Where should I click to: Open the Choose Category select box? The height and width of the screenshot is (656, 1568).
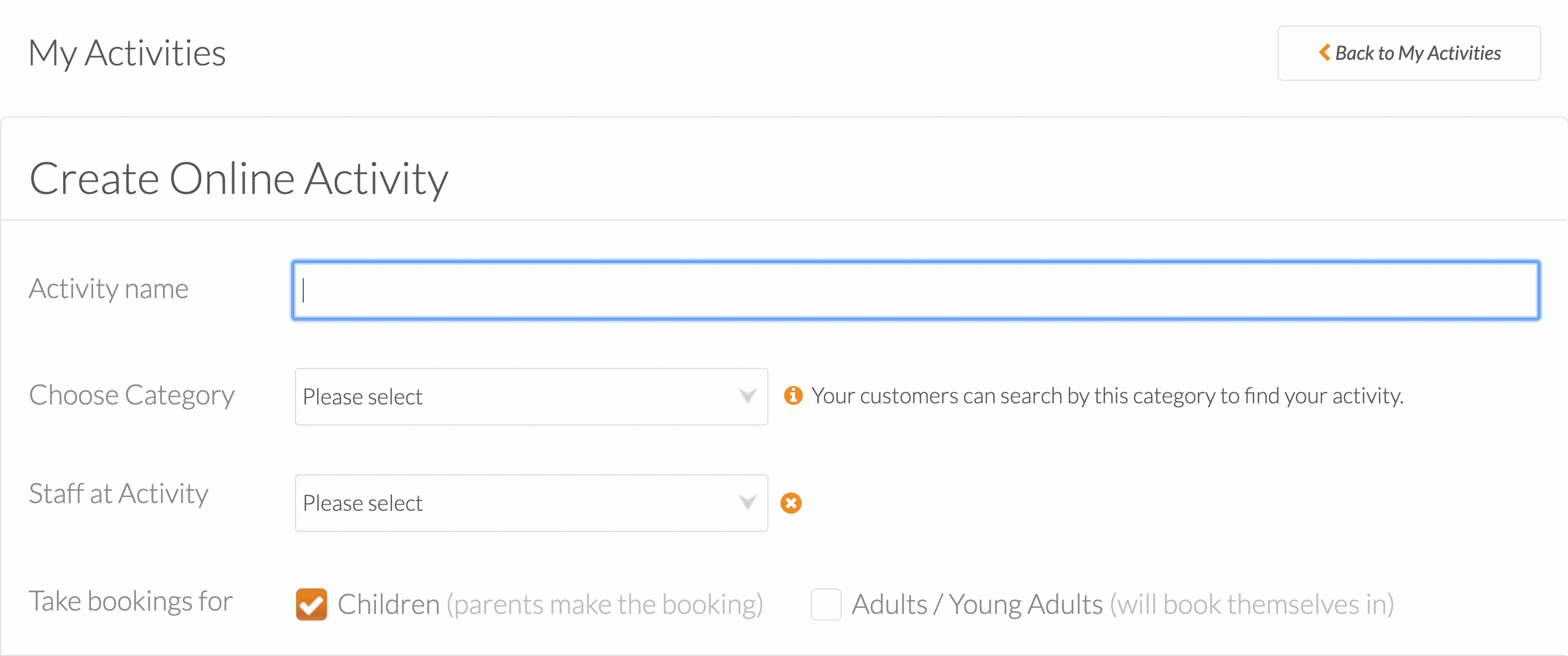click(531, 397)
